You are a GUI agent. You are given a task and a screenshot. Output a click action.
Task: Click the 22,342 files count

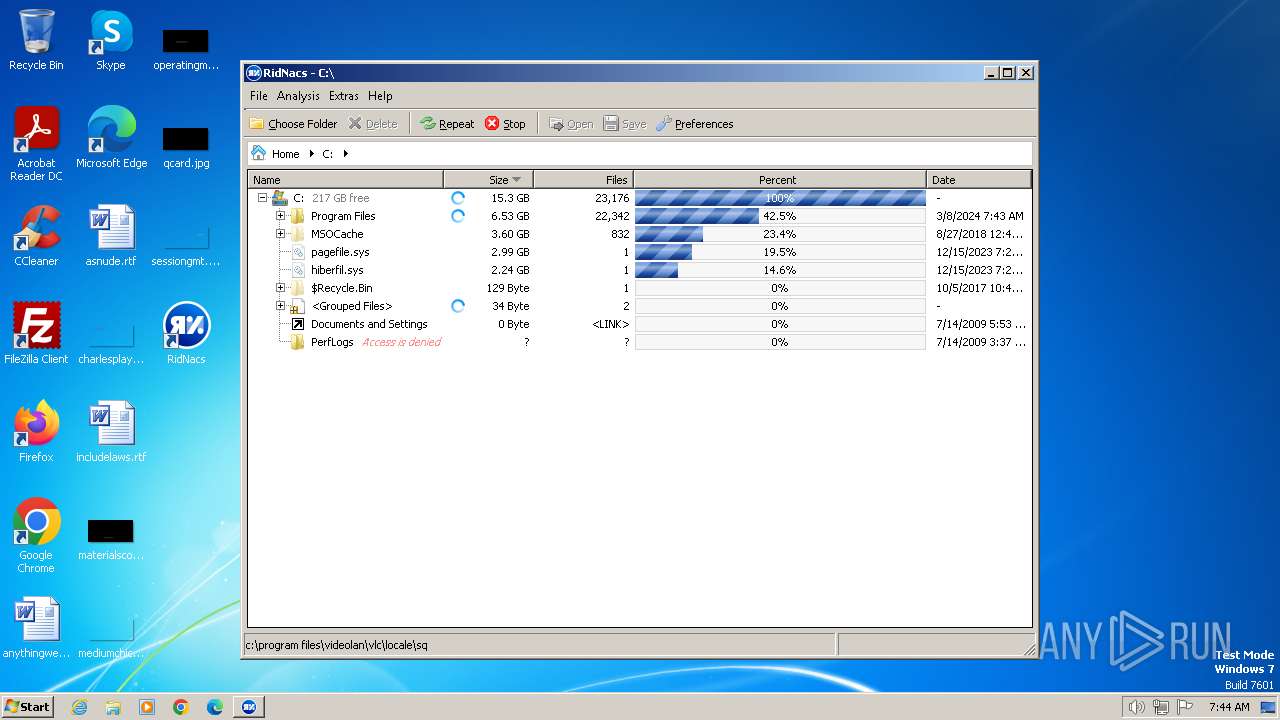coord(612,216)
